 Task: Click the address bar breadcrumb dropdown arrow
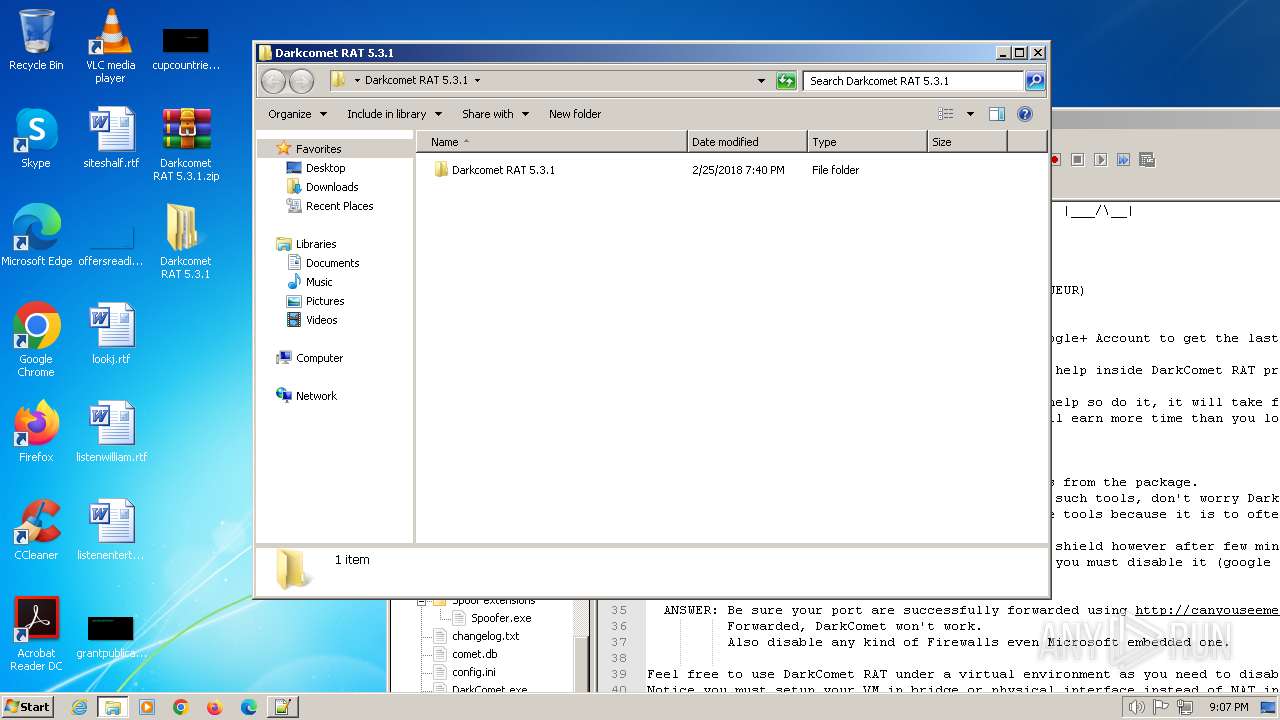pyautogui.click(x=477, y=81)
